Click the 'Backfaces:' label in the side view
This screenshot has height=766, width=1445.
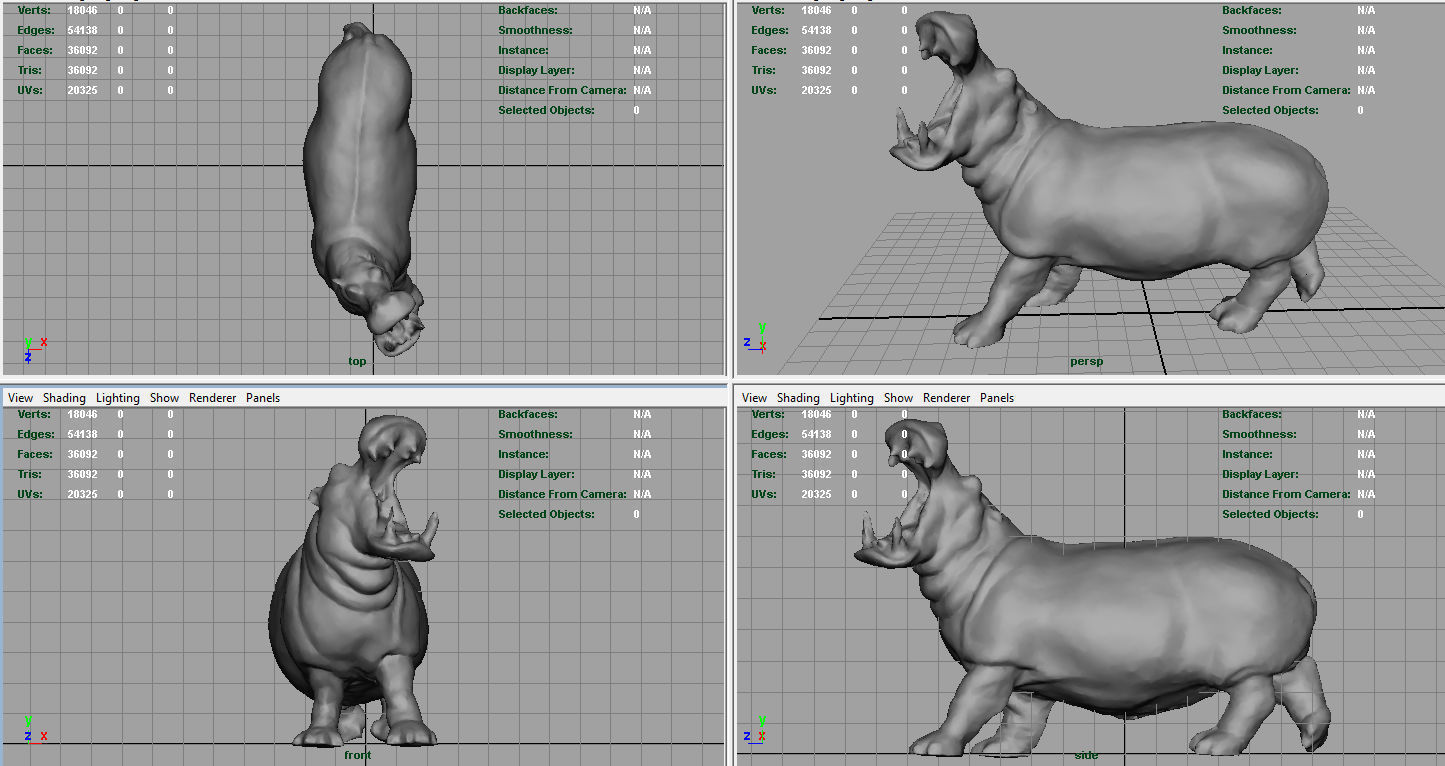pyautogui.click(x=1253, y=414)
